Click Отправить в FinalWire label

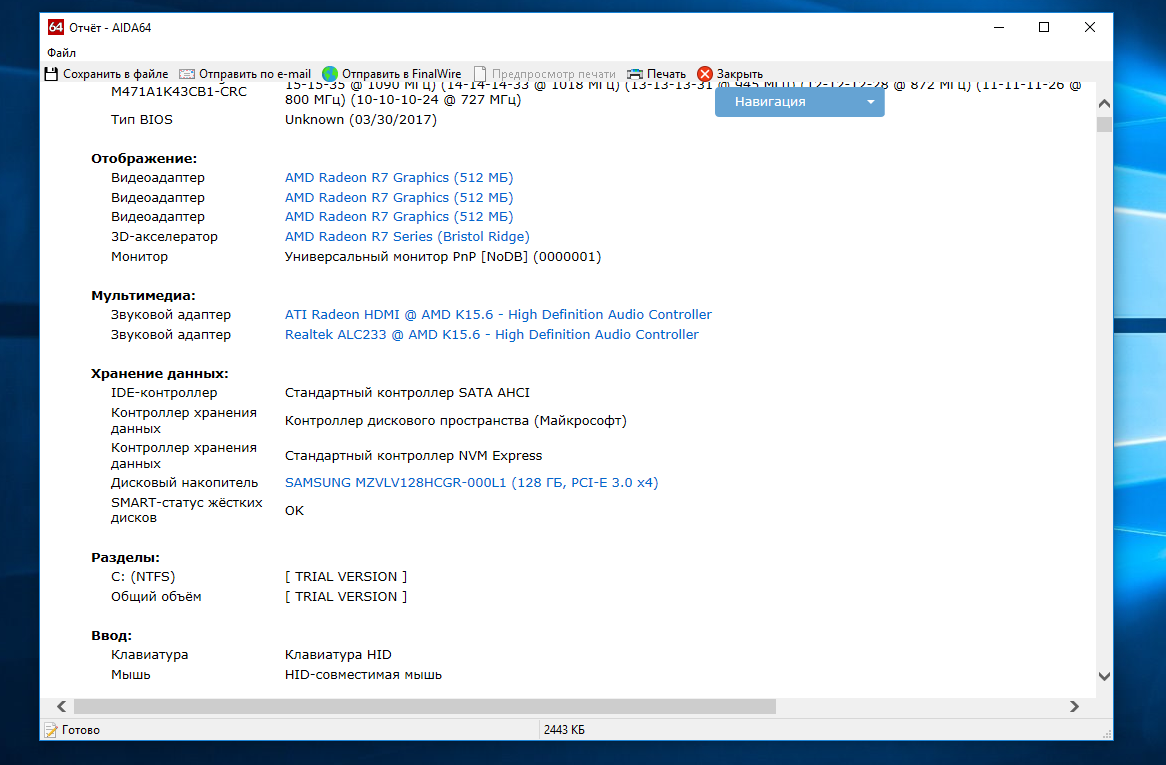(402, 74)
